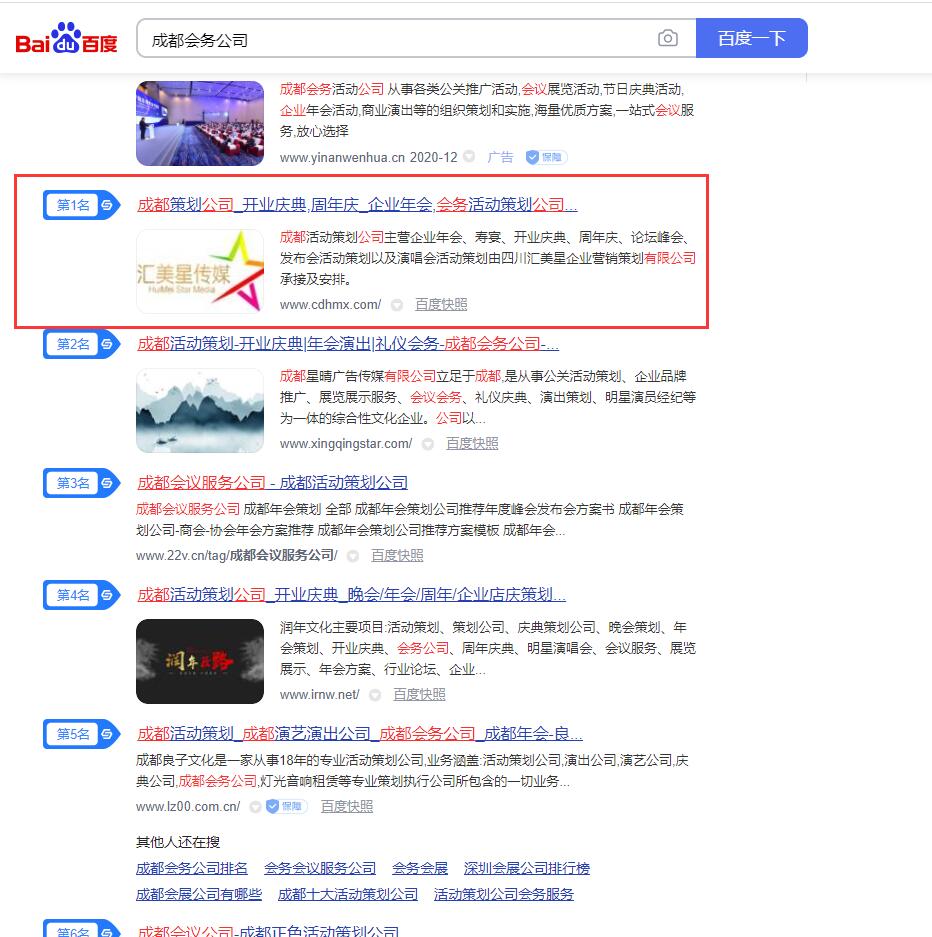Image resolution: width=932 pixels, height=937 pixels.
Task: Select related search 成都会务公司排名
Action: pyautogui.click(x=192, y=868)
